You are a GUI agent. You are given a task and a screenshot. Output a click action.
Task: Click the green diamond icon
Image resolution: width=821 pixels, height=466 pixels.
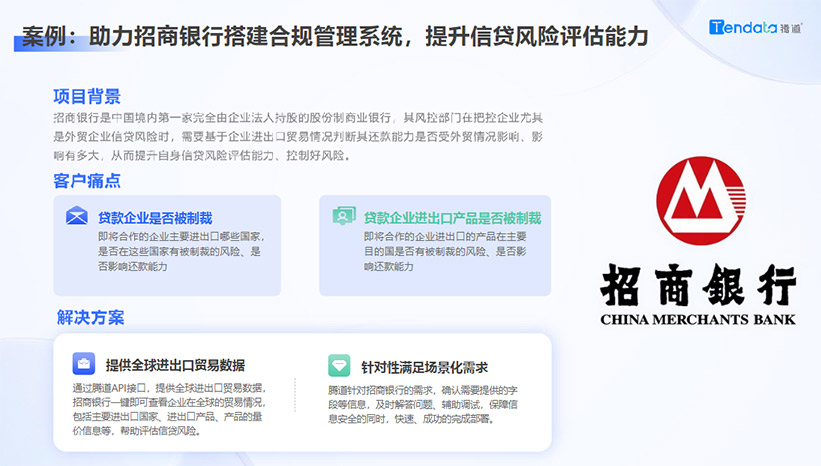click(x=339, y=365)
